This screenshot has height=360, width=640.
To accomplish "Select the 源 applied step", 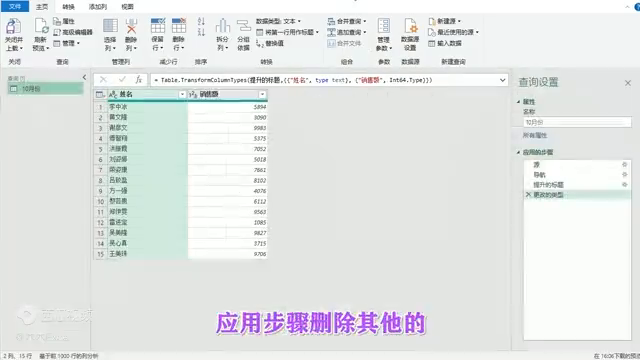I will (578, 164).
